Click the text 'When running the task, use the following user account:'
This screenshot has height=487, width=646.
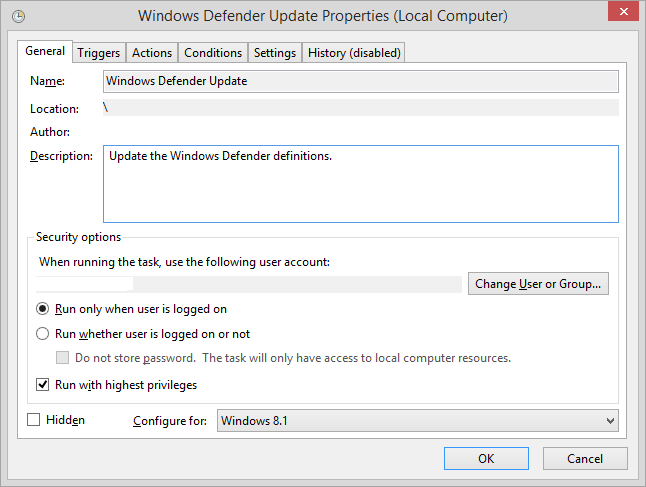(184, 262)
